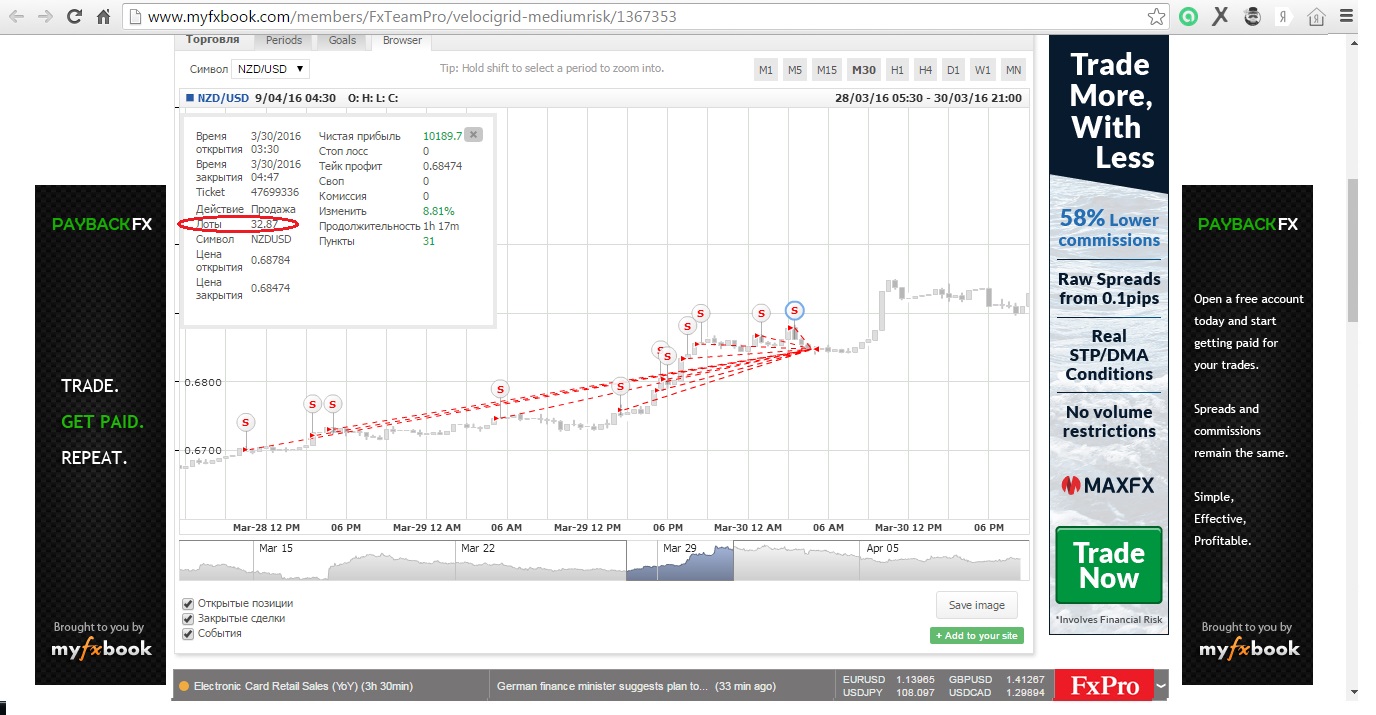Open the NZD/USD symbol dropdown
This screenshot has width=1376, height=715.
[x=270, y=69]
